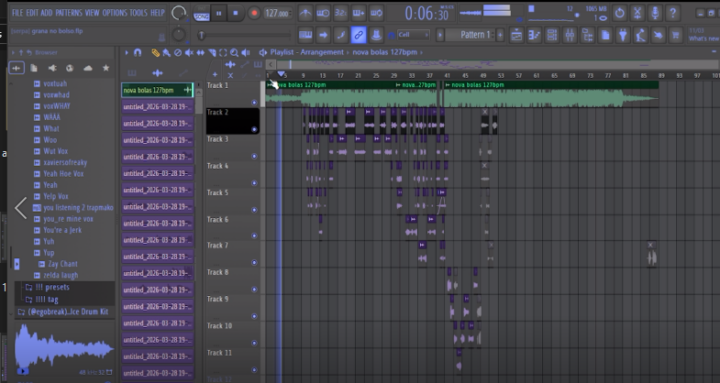This screenshot has height=383, width=720.
Task: Open the TOOLS menu
Action: point(138,13)
